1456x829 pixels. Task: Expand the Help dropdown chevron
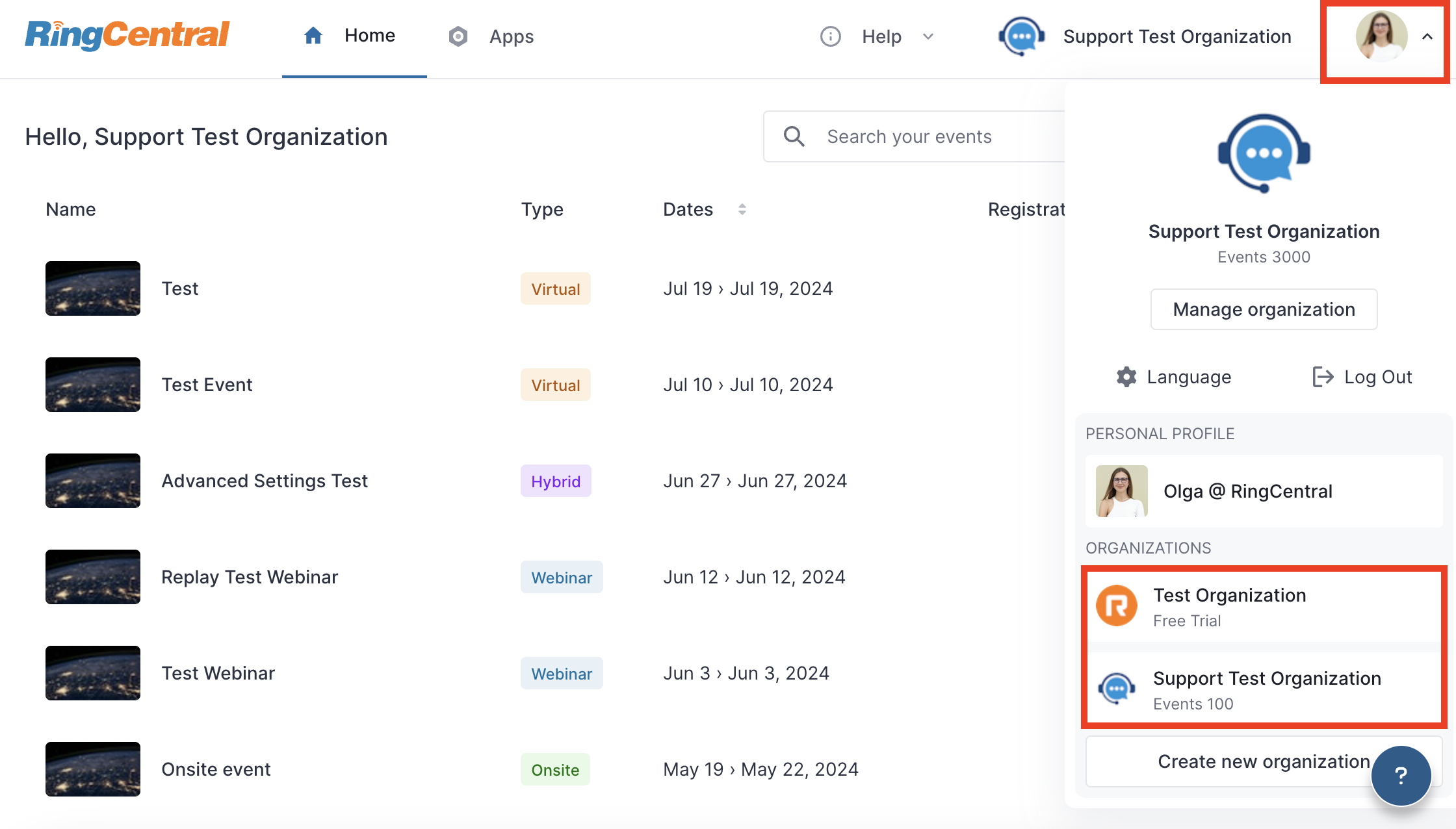coord(928,36)
